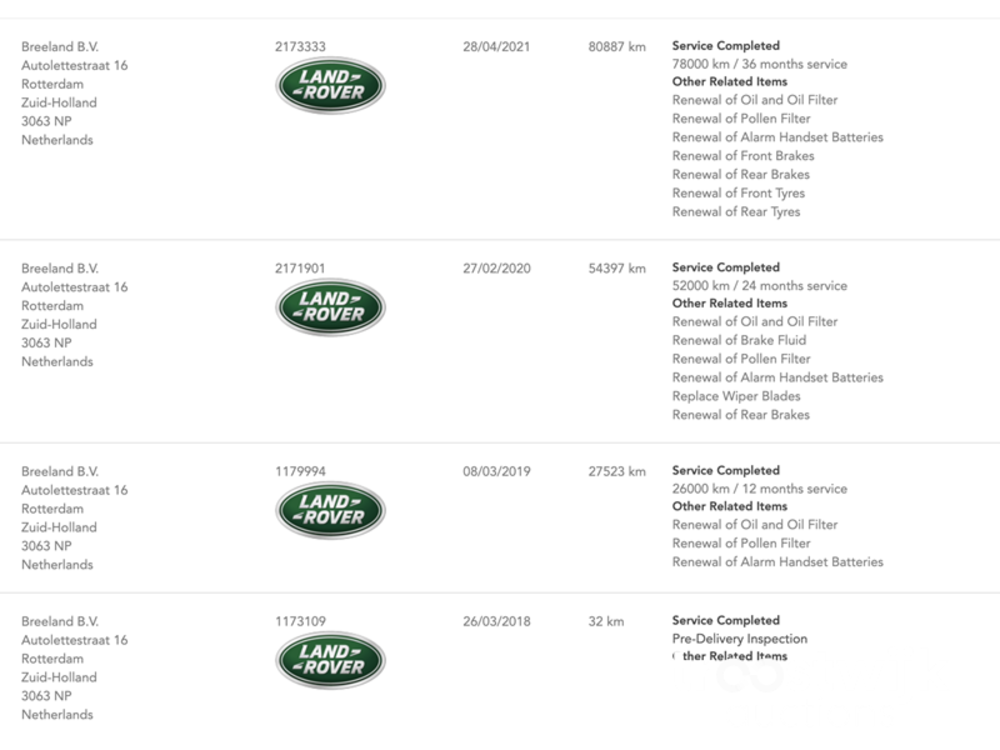Select service record number 2173333
Image resolution: width=1000 pixels, height=750 pixels.
pos(300,47)
